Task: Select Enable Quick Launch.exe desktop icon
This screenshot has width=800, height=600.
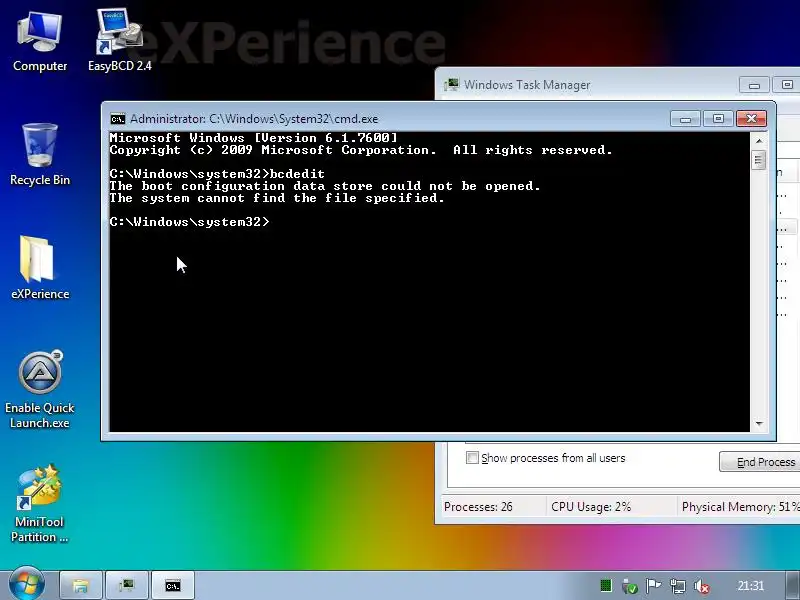Action: [x=40, y=390]
